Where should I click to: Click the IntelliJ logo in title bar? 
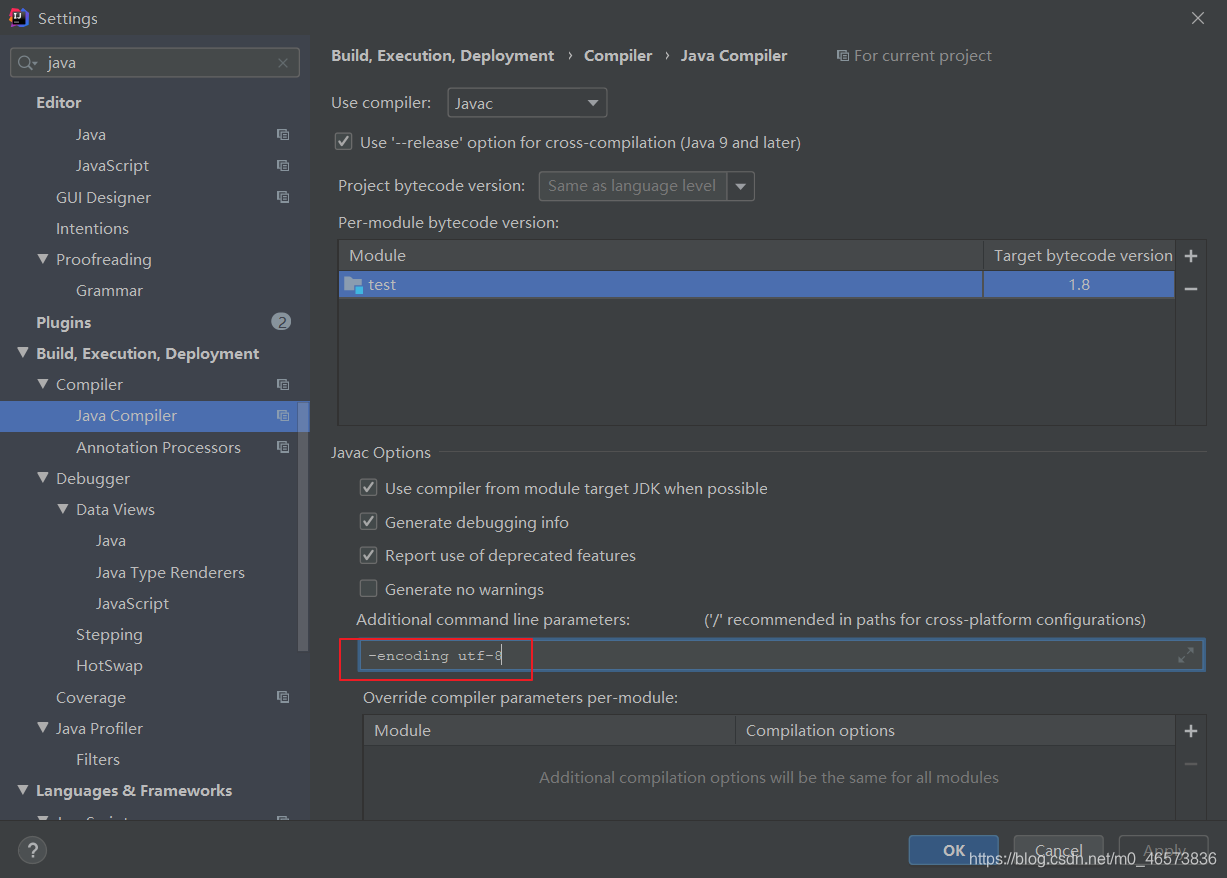(18, 17)
